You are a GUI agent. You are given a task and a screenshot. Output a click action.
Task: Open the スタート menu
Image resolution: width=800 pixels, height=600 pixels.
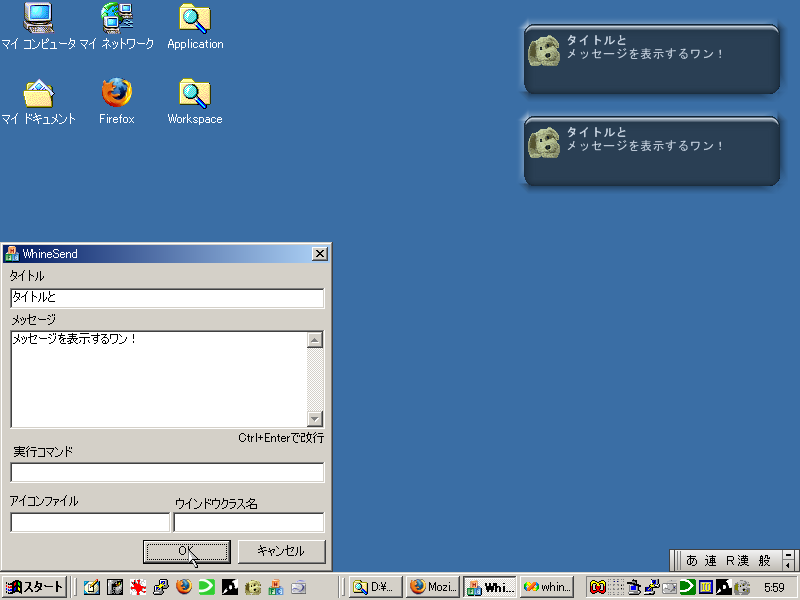(x=35, y=587)
